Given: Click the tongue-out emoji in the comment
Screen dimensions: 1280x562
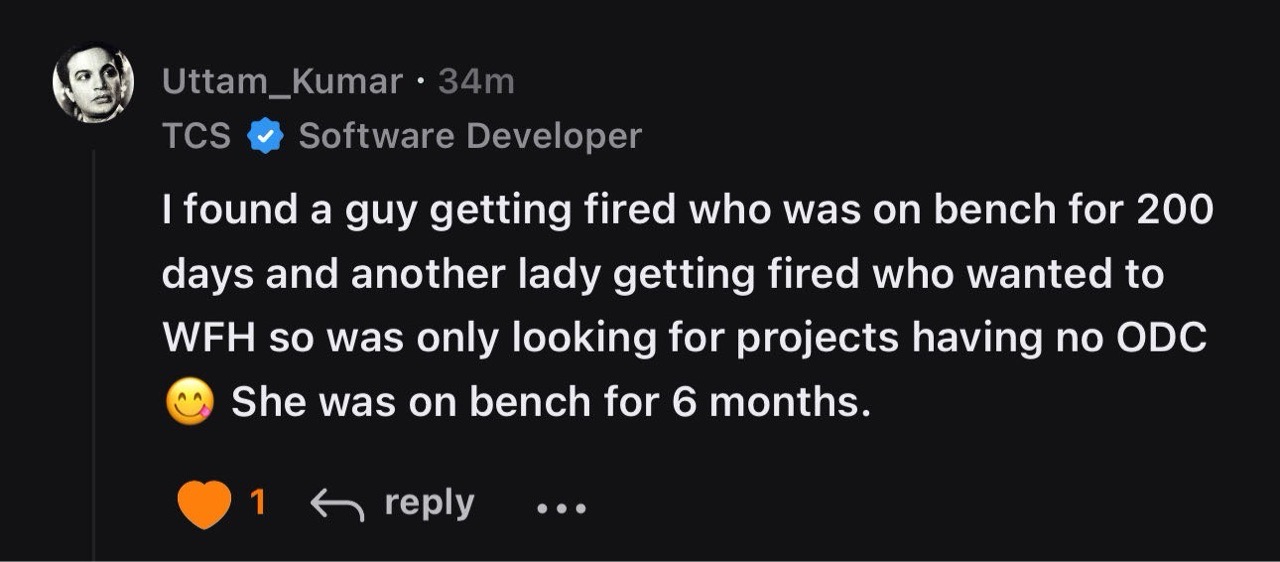Looking at the screenshot, I should point(189,402).
